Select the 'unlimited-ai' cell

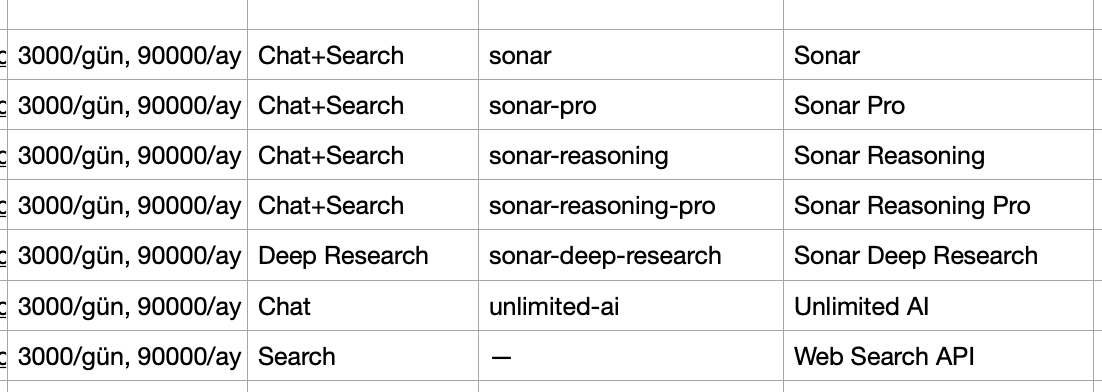(x=631, y=306)
